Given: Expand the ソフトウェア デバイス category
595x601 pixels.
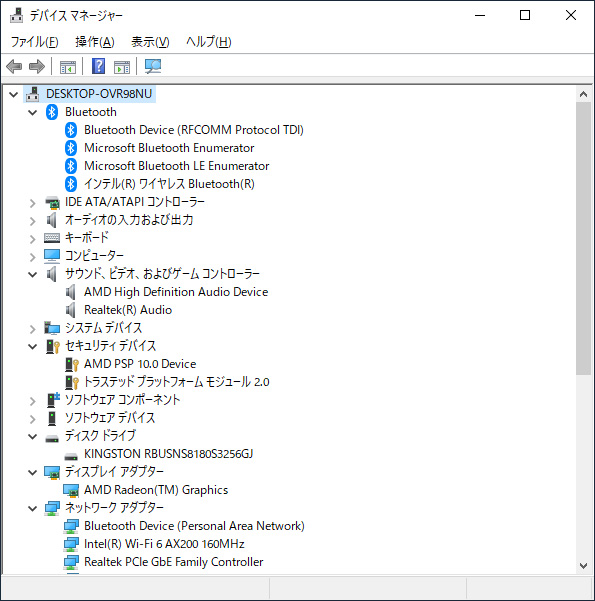Looking at the screenshot, I should click(x=33, y=419).
